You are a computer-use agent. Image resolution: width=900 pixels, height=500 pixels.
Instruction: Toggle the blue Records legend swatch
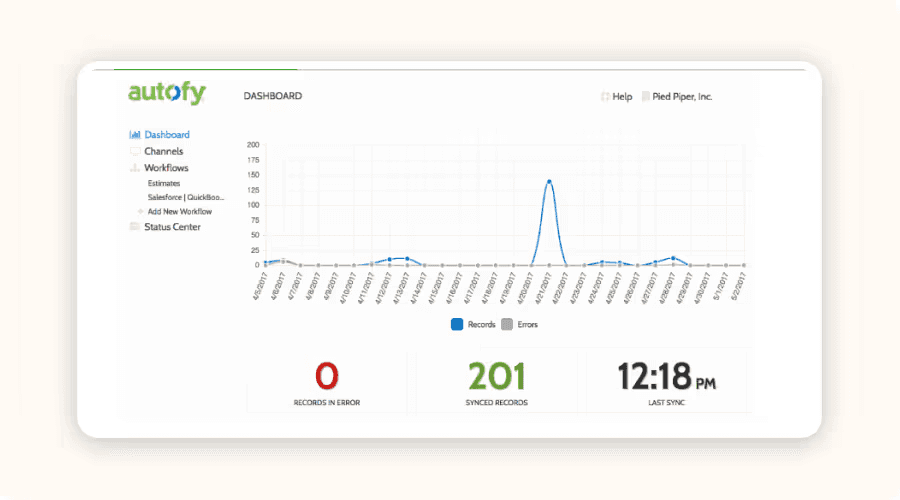click(457, 324)
